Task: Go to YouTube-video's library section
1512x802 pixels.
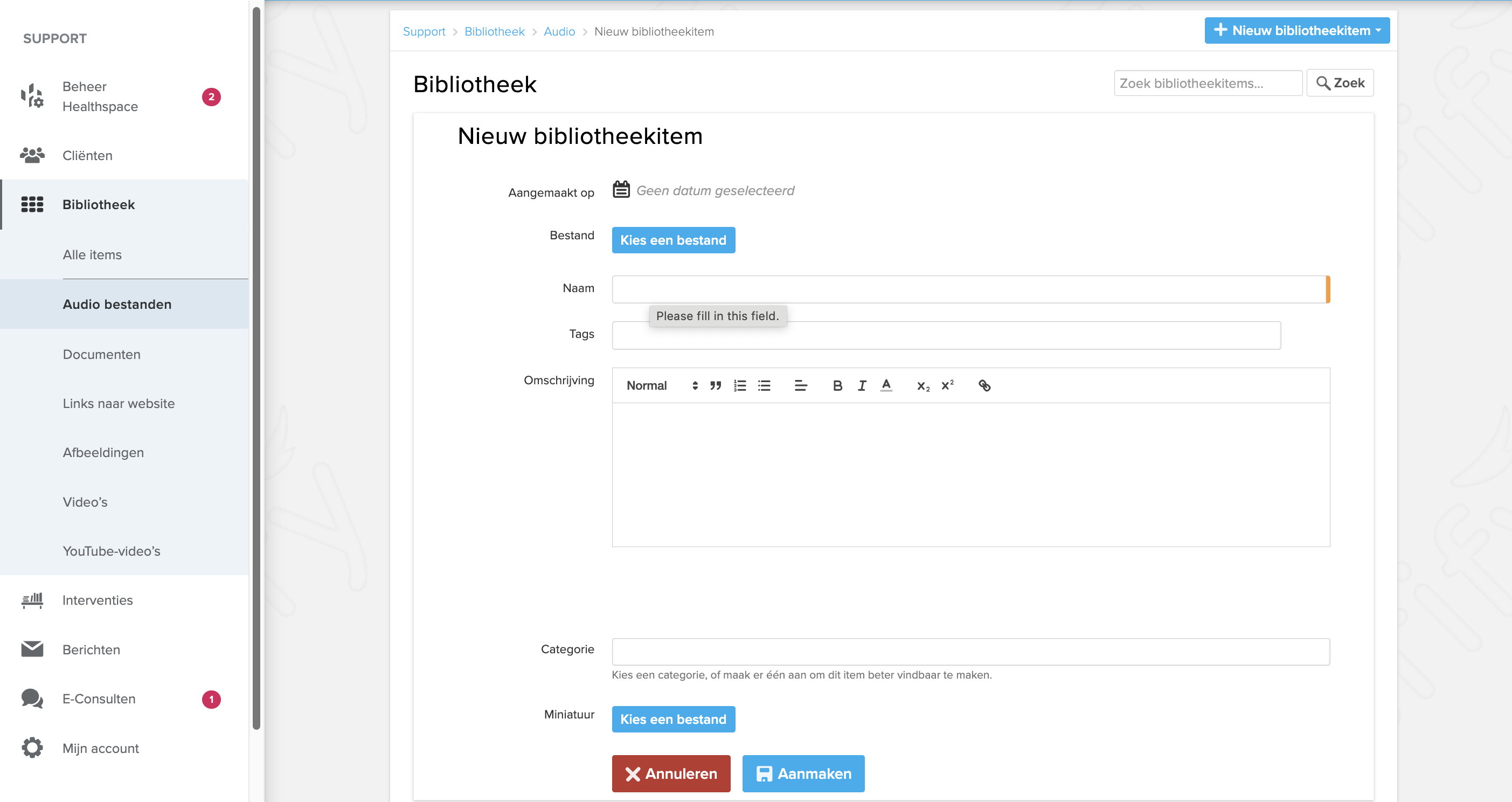Action: coord(112,551)
